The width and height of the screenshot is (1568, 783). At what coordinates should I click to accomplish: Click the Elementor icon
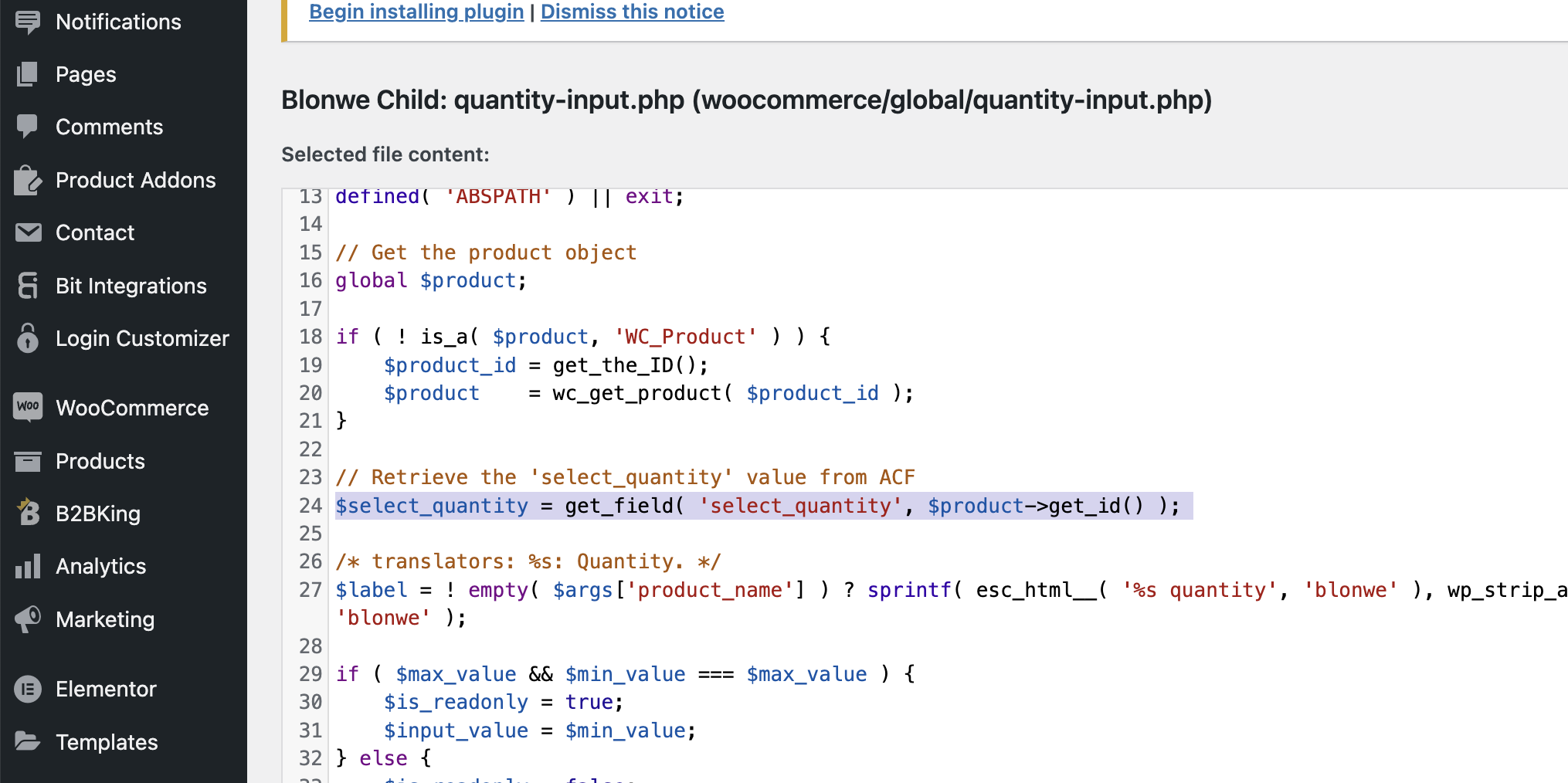pos(28,689)
